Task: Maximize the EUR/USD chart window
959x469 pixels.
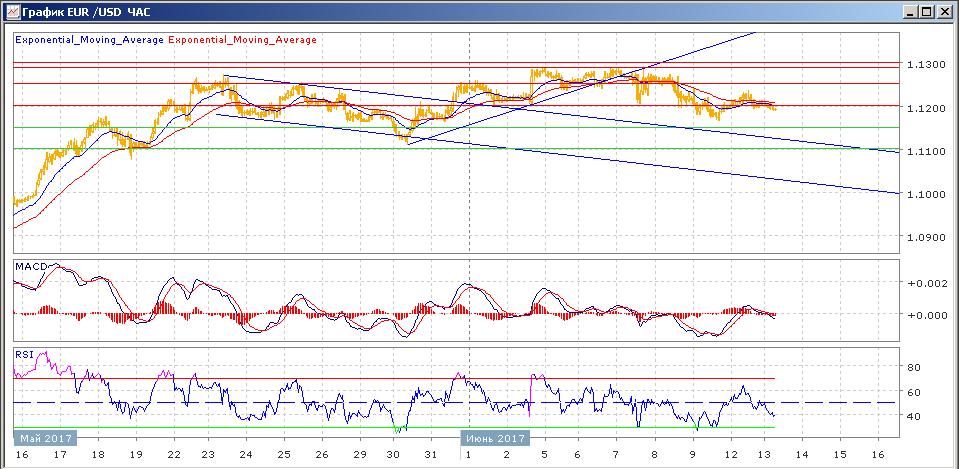Action: point(927,11)
